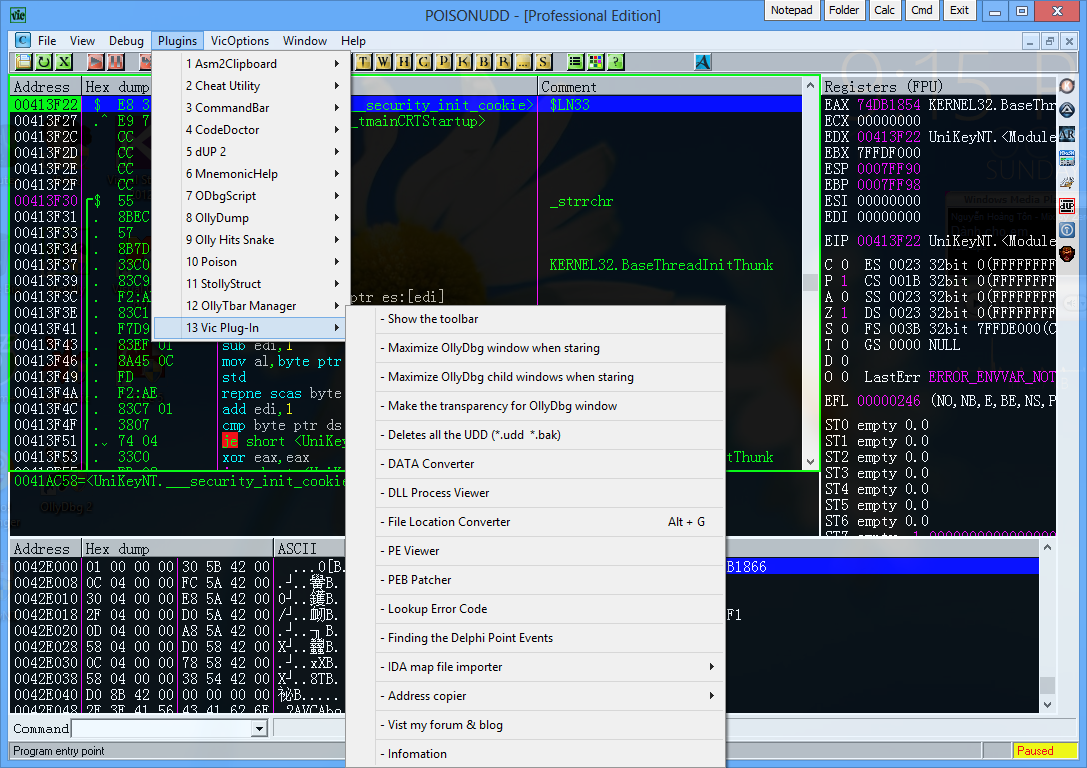This screenshot has width=1087, height=768.
Task: Open the R (References) toolbar button
Action: [504, 62]
